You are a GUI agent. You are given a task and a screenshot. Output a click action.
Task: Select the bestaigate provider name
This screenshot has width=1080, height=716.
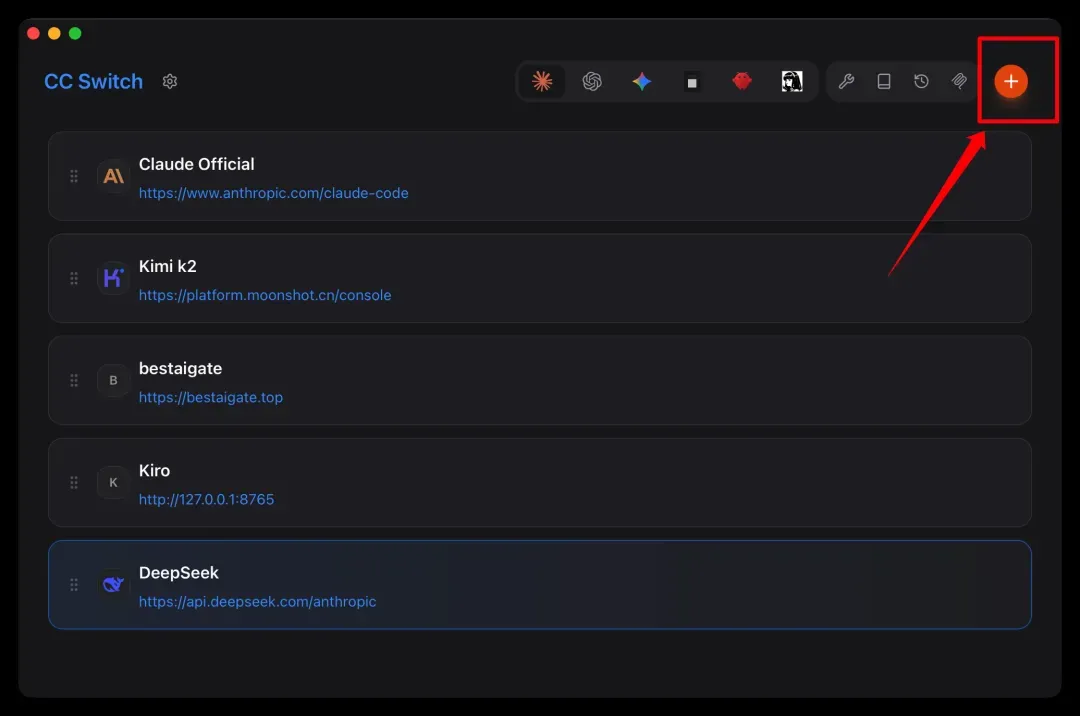(x=180, y=368)
